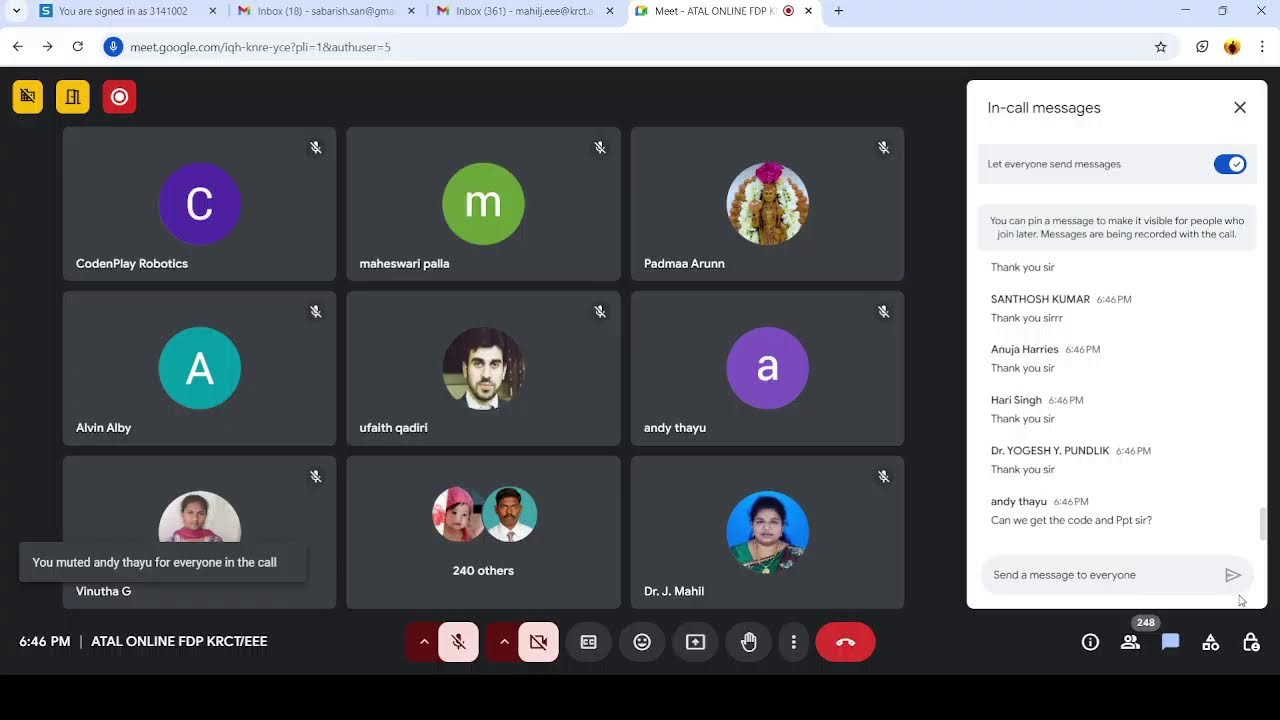Screen dimensions: 1280x720
Task: Click the yellow attendance extension icon
Action: point(73,97)
